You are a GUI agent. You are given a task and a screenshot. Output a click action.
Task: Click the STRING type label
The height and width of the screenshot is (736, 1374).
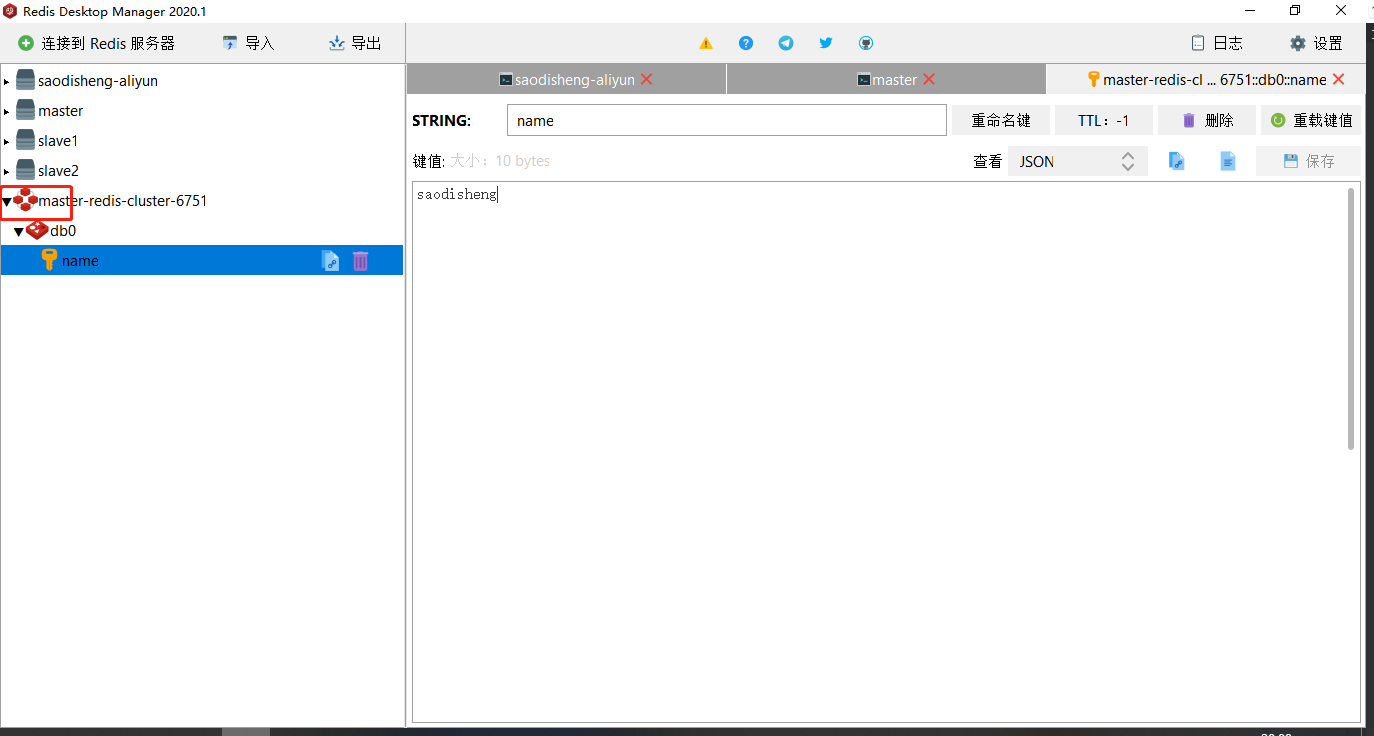coord(441,120)
